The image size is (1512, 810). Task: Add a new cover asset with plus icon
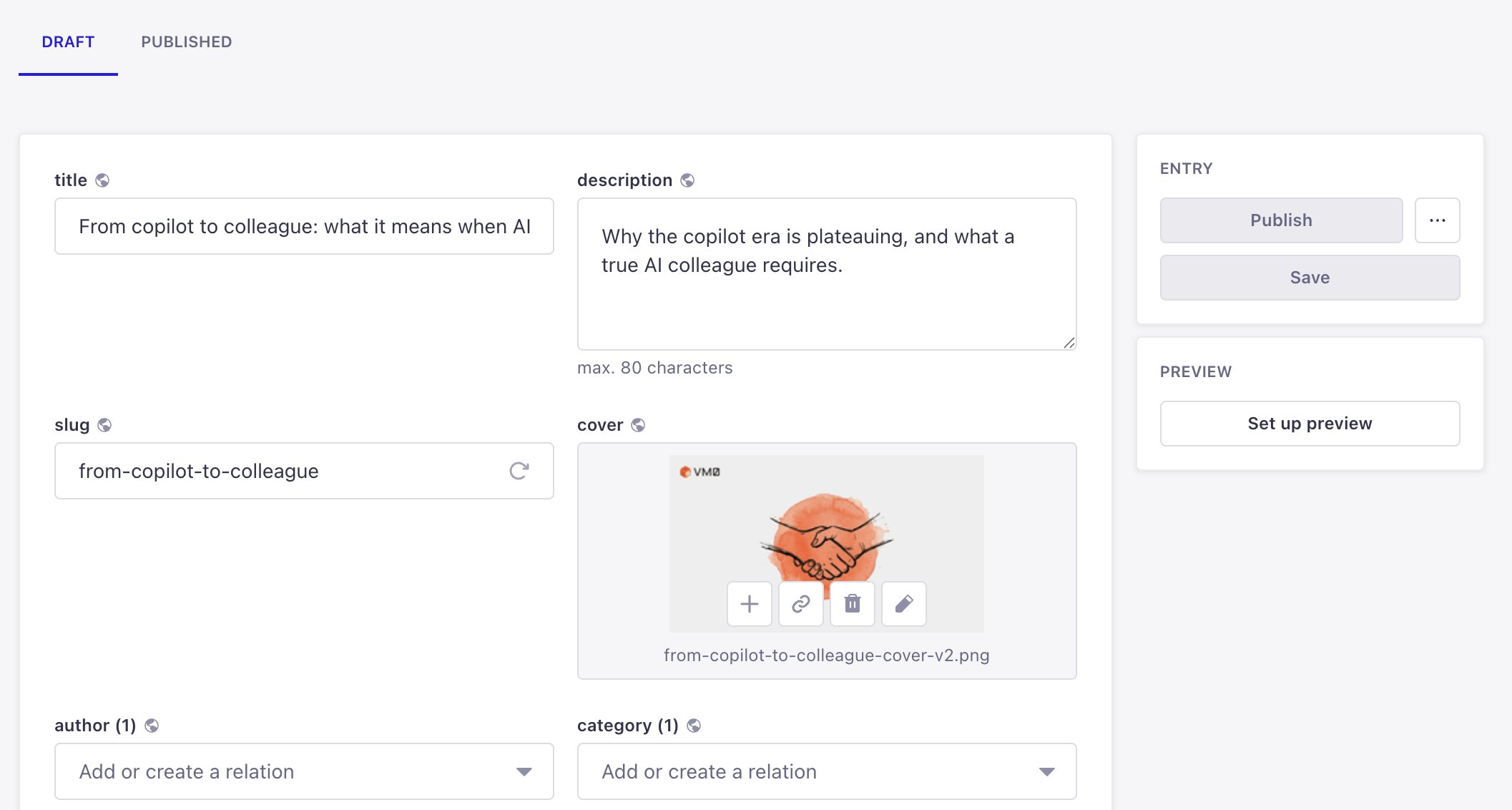click(x=750, y=604)
